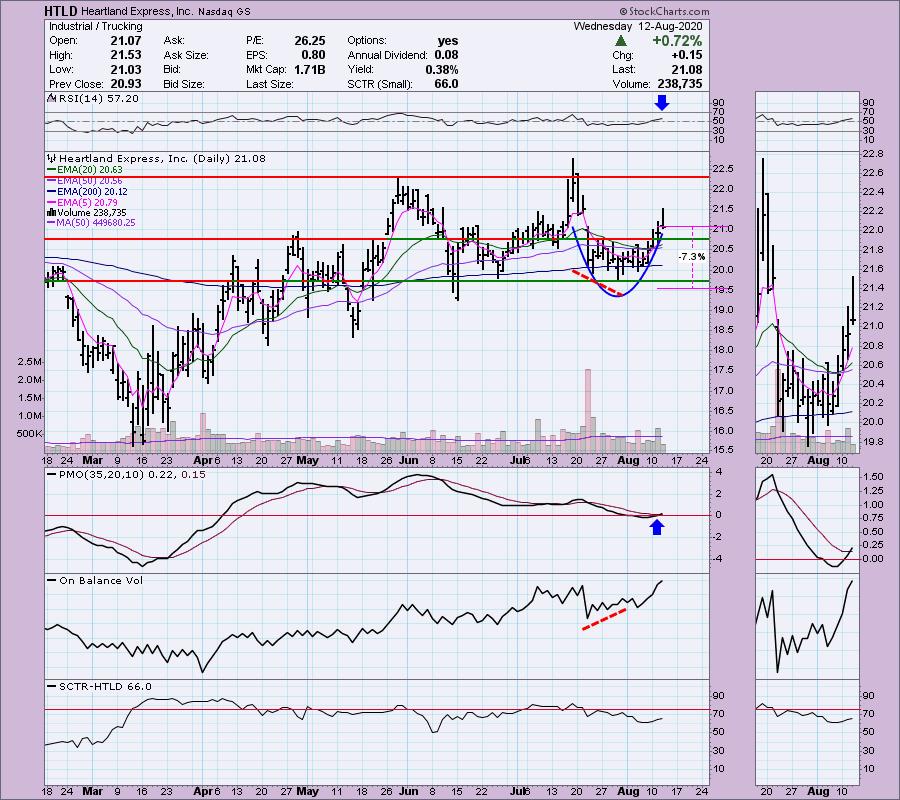Screen dimensions: 900x800
Task: Select the Bid Size label
Action: [184, 84]
